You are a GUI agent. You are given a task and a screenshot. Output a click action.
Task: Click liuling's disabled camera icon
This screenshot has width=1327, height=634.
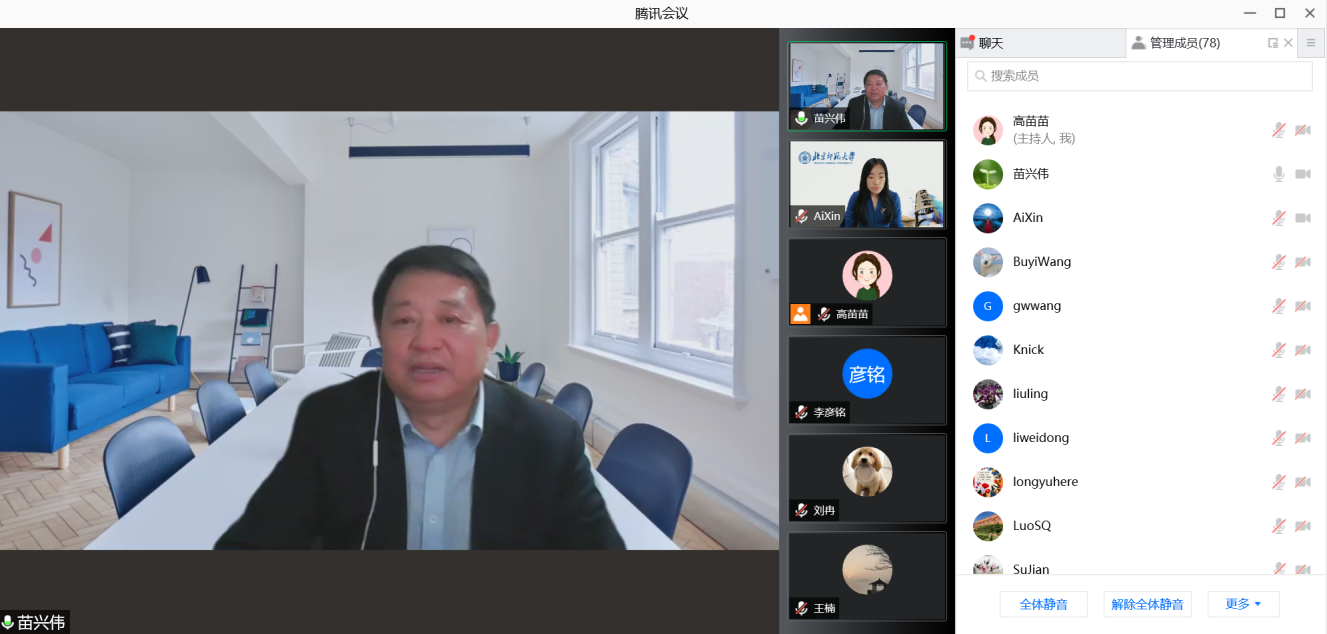point(1303,394)
